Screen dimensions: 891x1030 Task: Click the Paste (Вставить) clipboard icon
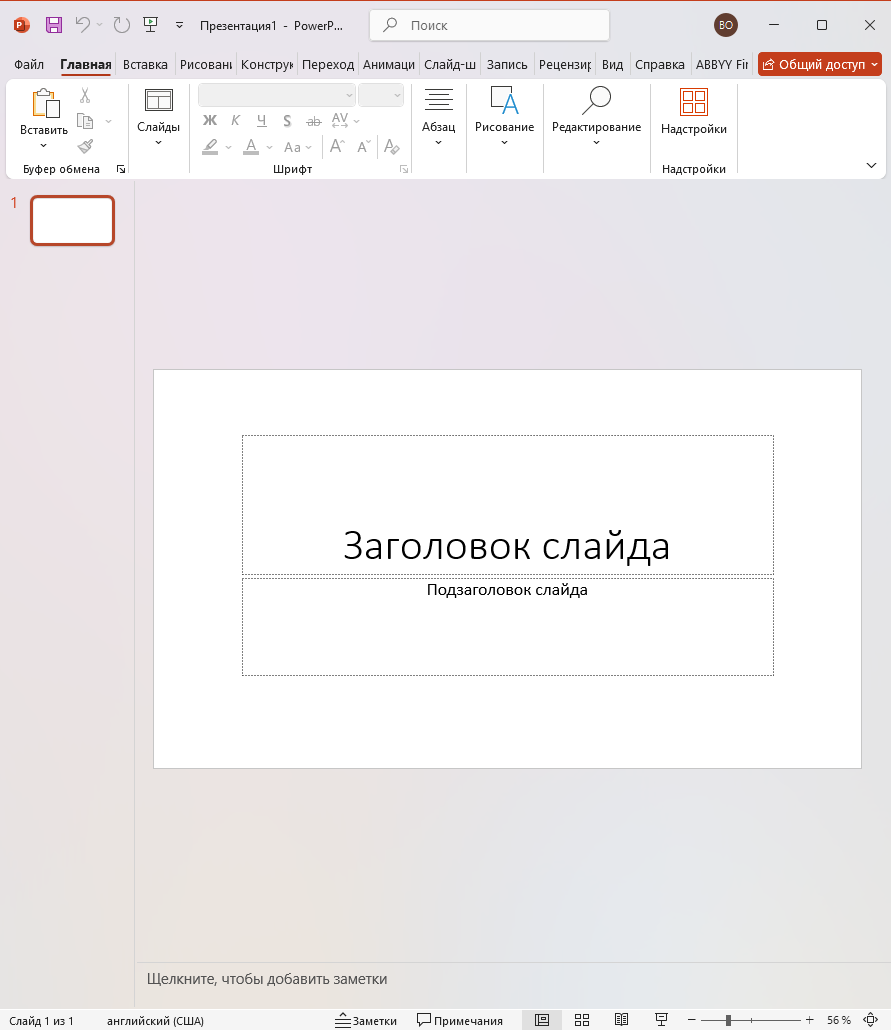(x=44, y=104)
